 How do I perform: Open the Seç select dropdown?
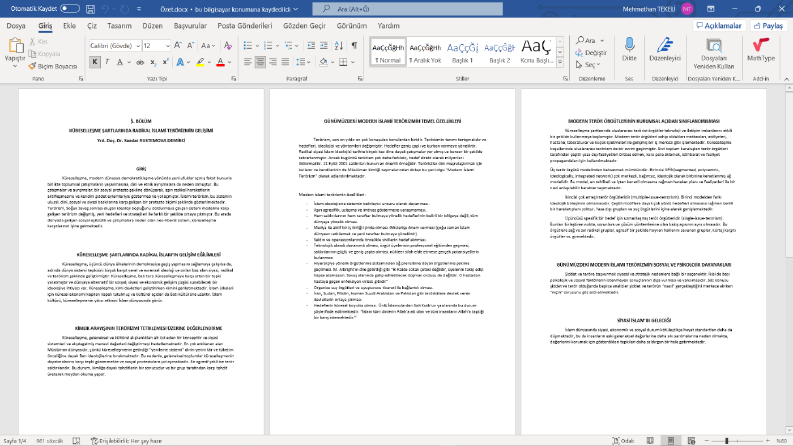pos(588,65)
